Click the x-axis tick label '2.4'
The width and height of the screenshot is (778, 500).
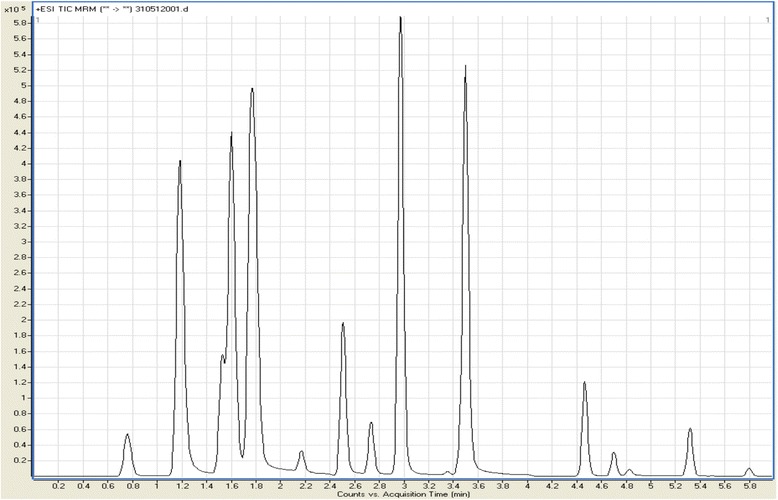(x=330, y=486)
